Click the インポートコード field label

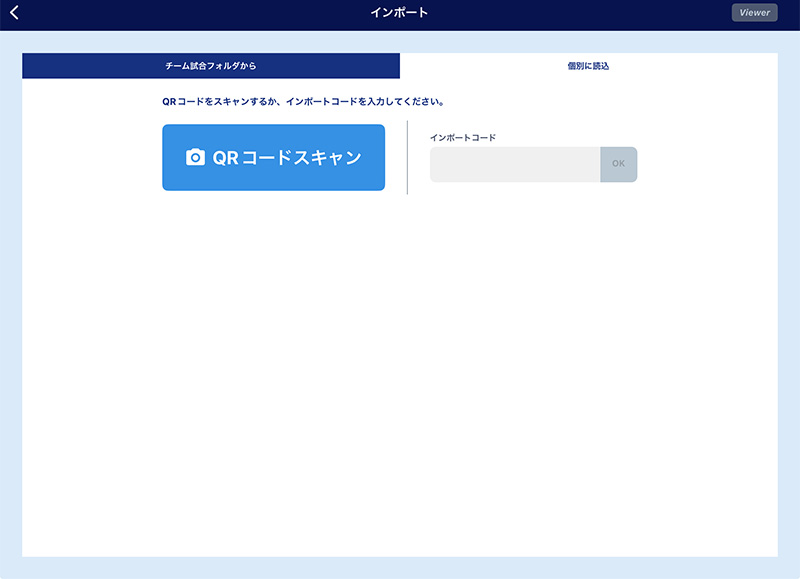point(463,137)
